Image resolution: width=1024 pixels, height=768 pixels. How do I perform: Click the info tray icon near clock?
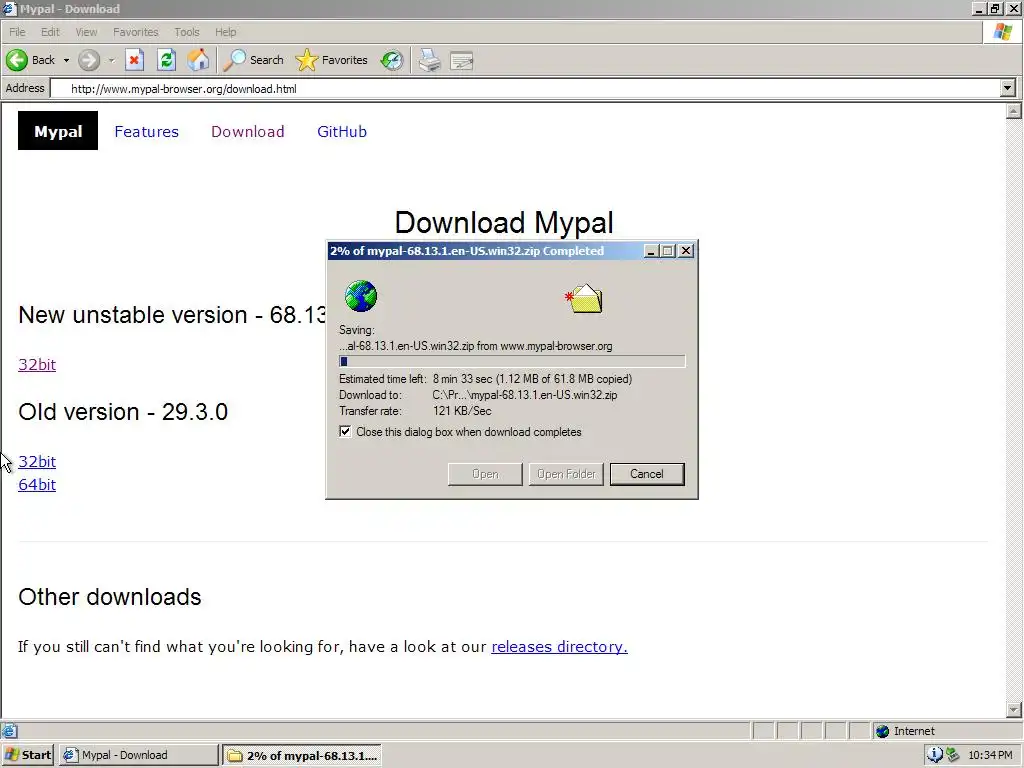935,754
